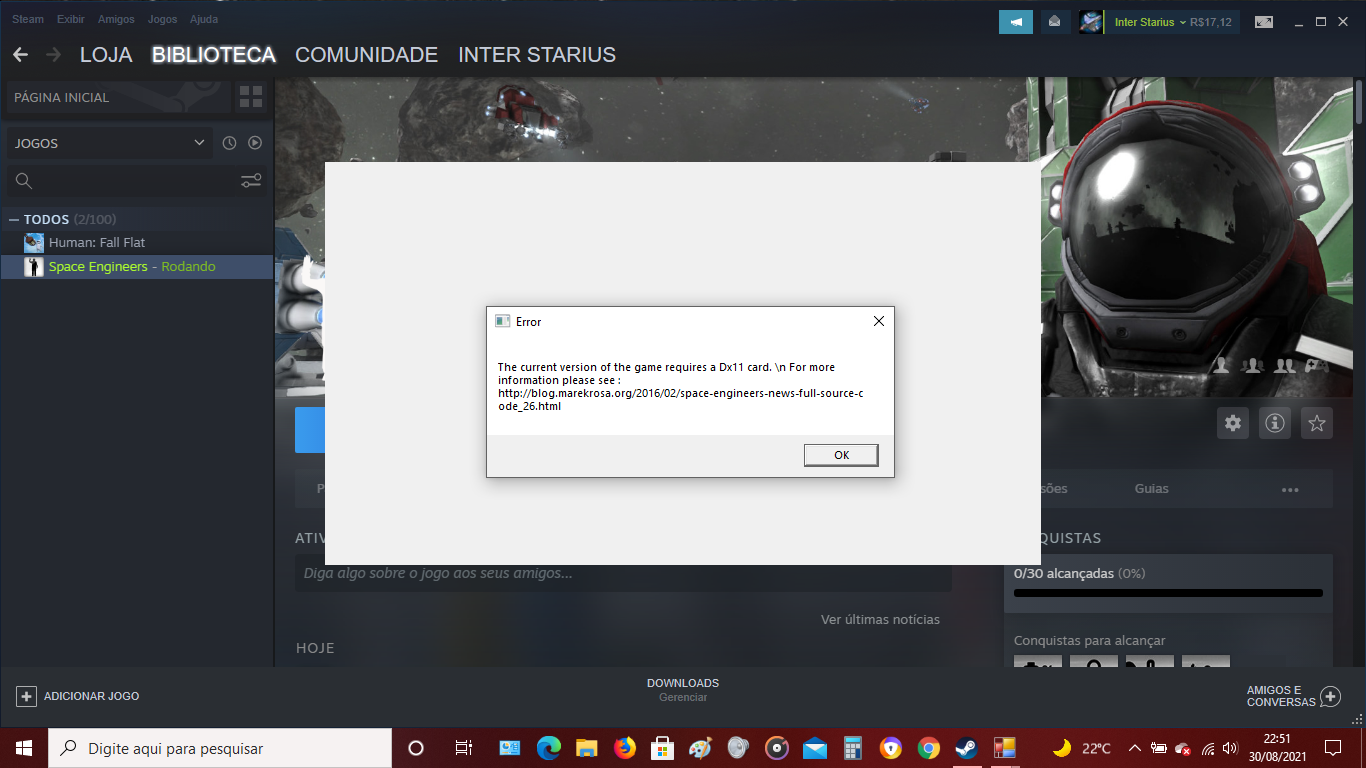Open the Windows notification center
1366x768 pixels.
point(1333,748)
